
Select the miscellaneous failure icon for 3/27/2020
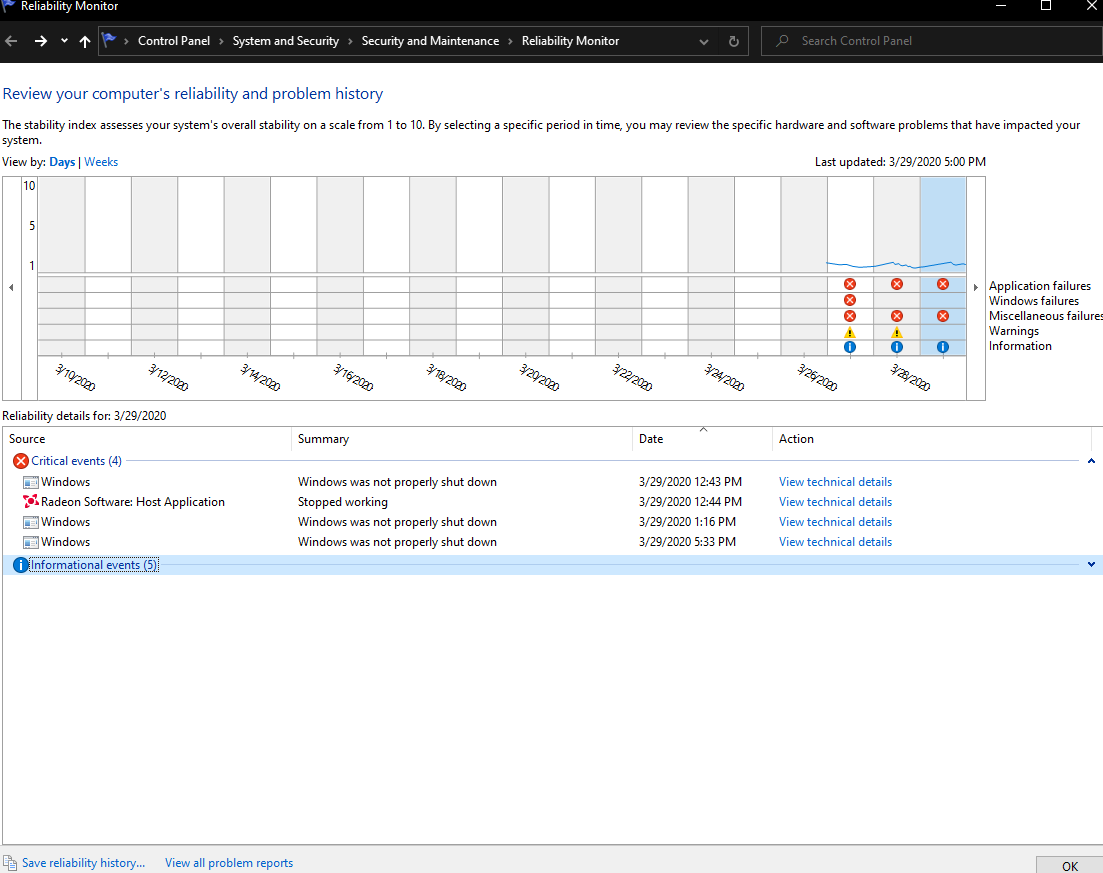(850, 317)
